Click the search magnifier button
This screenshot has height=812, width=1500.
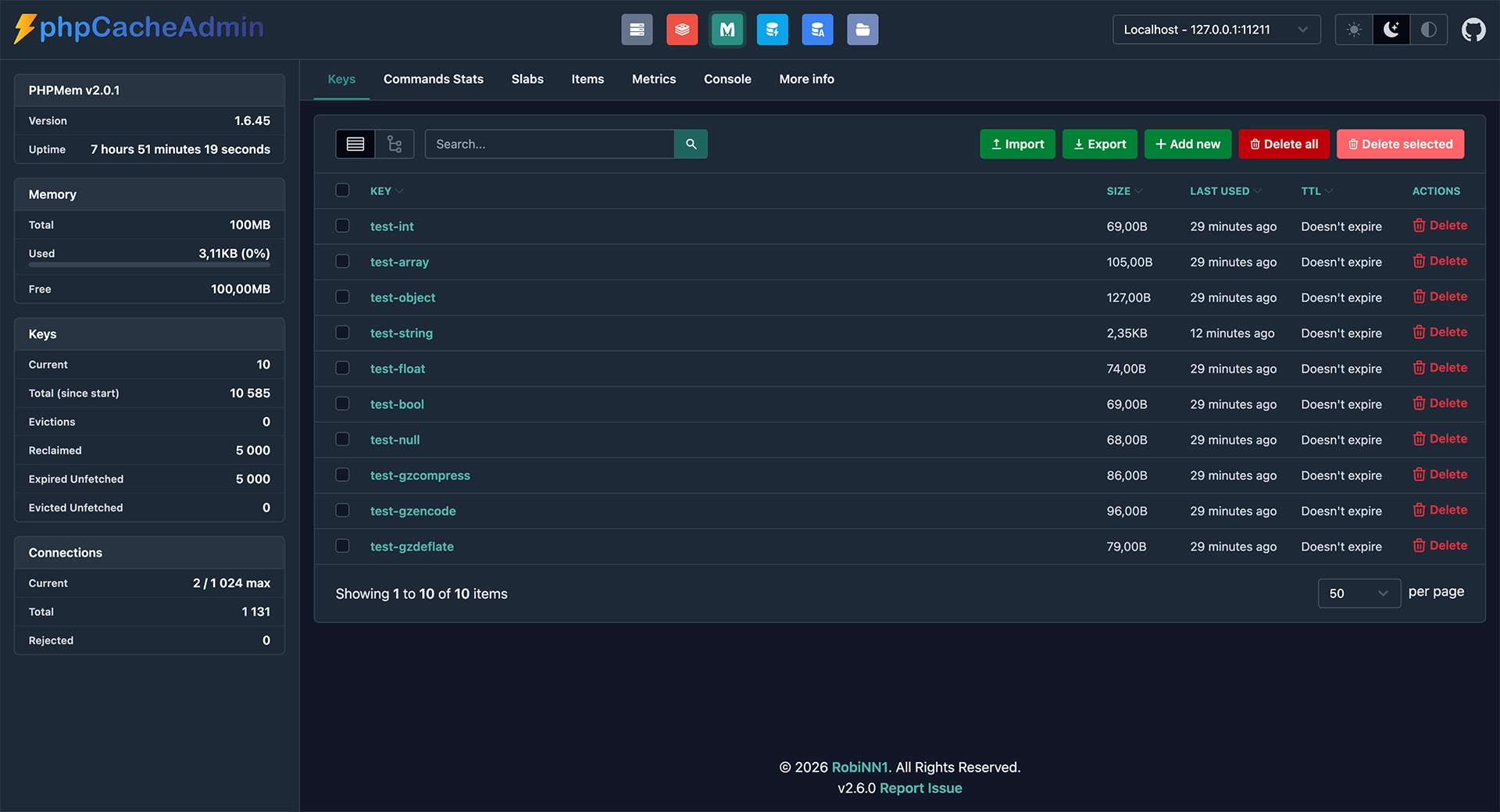(x=691, y=144)
